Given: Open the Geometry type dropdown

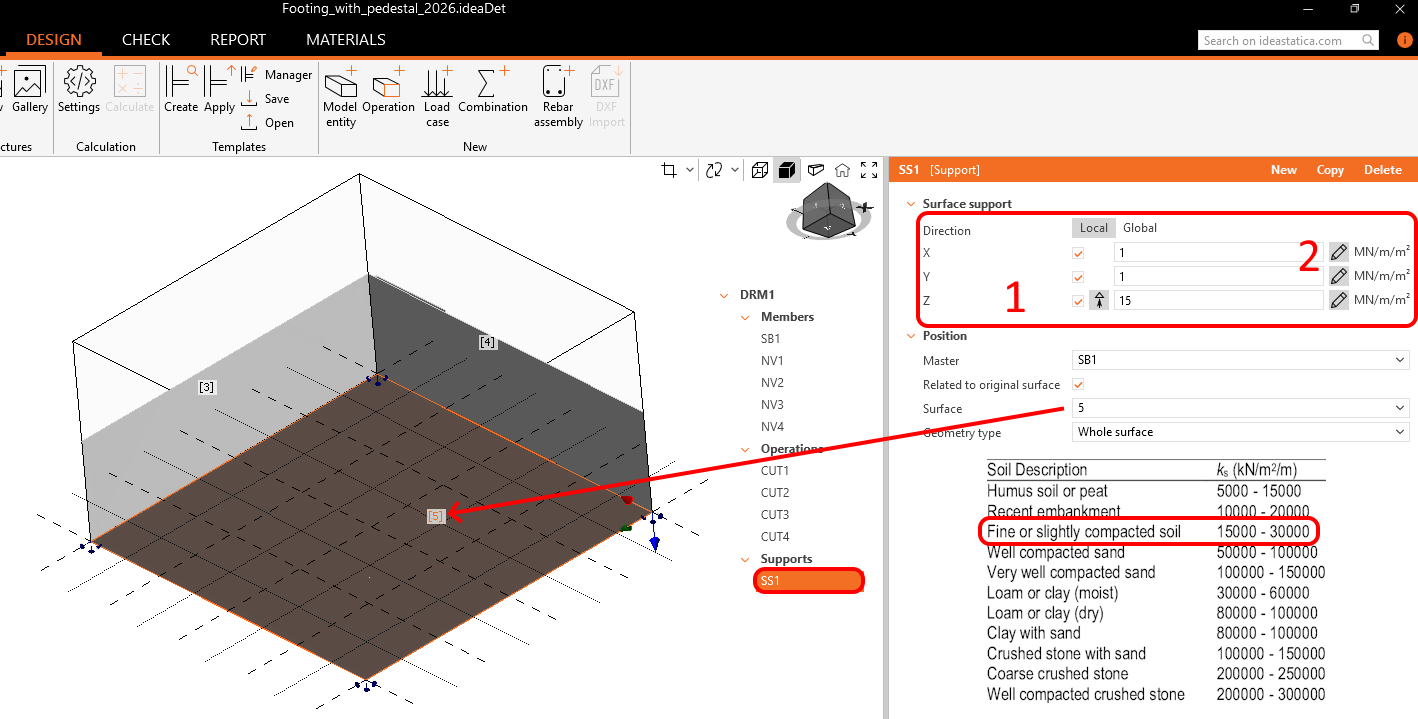Looking at the screenshot, I should 1240,432.
